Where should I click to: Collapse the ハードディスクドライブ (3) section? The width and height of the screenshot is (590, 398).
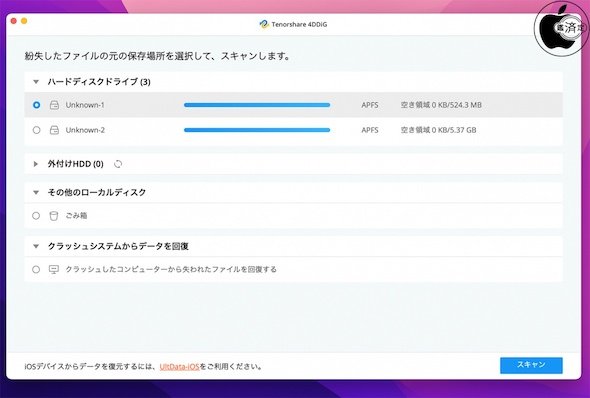coord(36,82)
